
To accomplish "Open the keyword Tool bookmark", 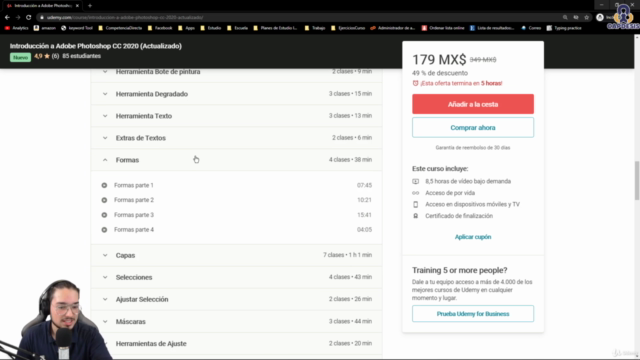I will pyautogui.click(x=77, y=28).
